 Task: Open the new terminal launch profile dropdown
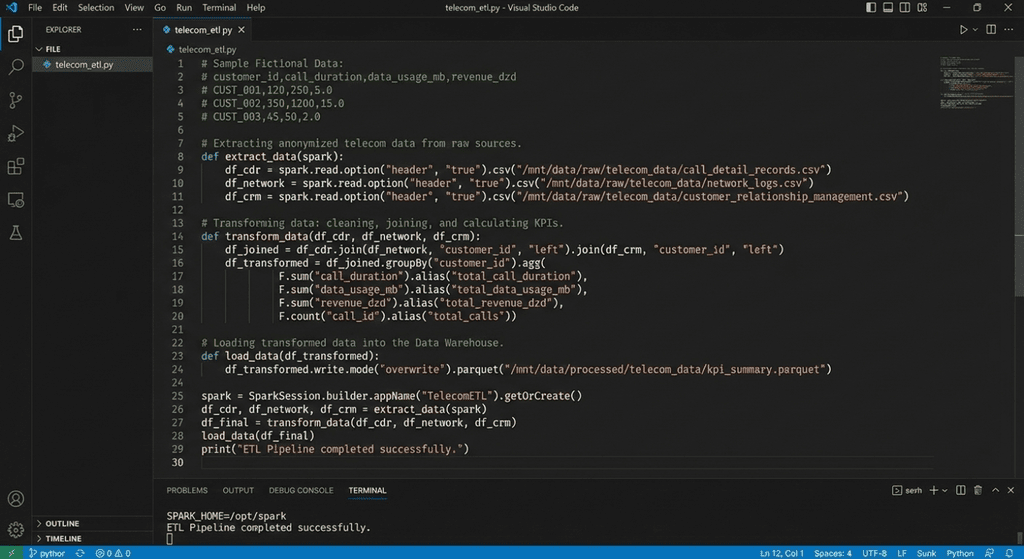(945, 490)
